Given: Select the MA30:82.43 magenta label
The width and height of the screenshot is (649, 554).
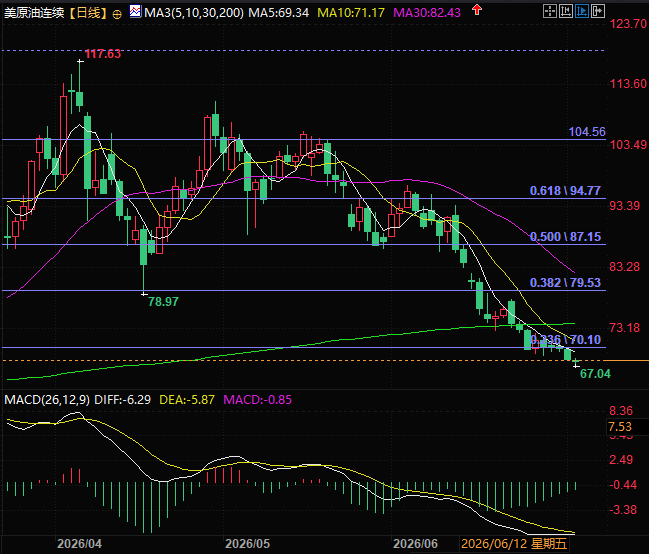Looking at the screenshot, I should click(427, 13).
